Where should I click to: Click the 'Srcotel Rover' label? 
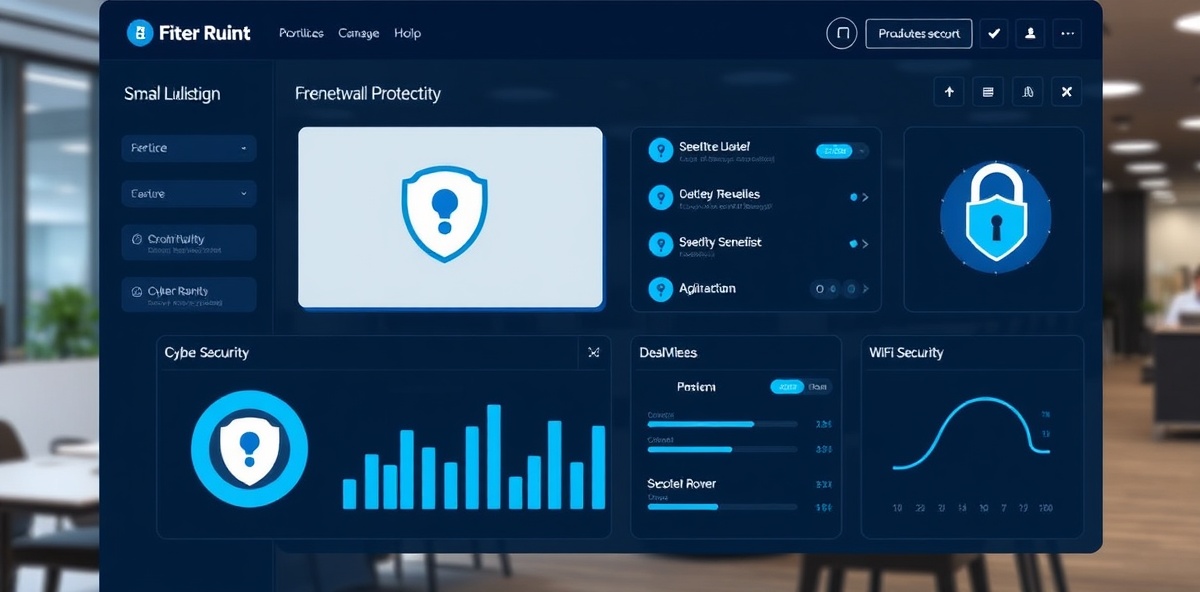[682, 484]
